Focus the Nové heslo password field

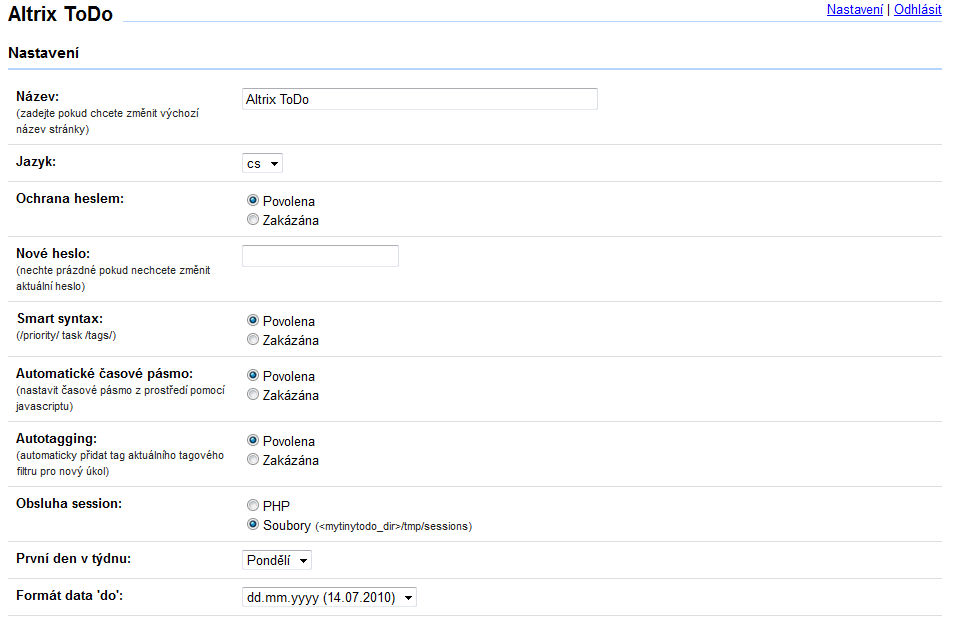[320, 256]
